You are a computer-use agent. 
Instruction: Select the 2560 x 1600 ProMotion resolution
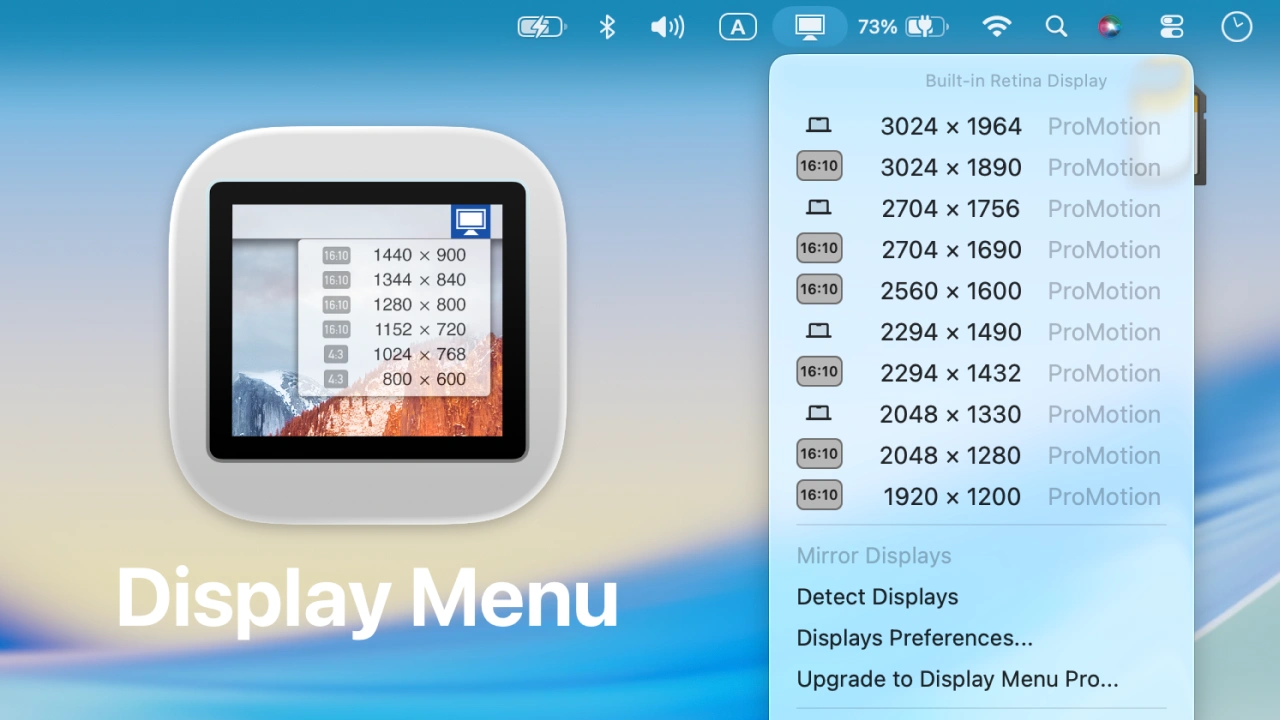(x=950, y=290)
